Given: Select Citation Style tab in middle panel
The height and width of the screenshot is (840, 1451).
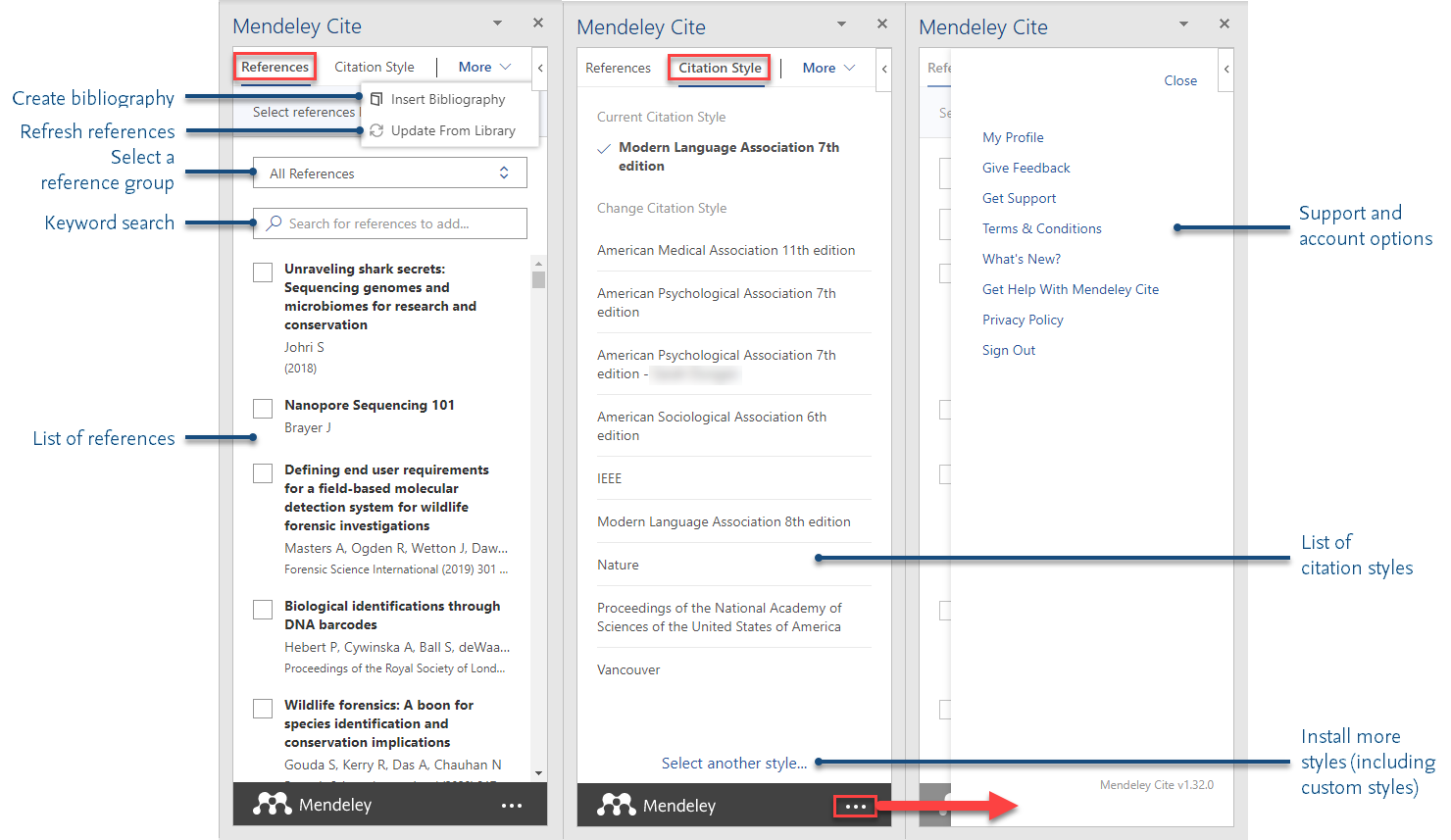Looking at the screenshot, I should 720,68.
